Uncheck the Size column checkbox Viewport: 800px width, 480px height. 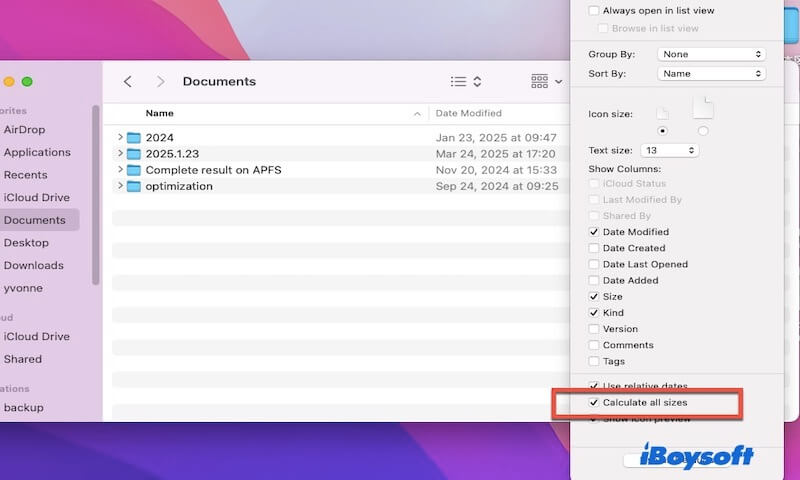pyautogui.click(x=594, y=297)
